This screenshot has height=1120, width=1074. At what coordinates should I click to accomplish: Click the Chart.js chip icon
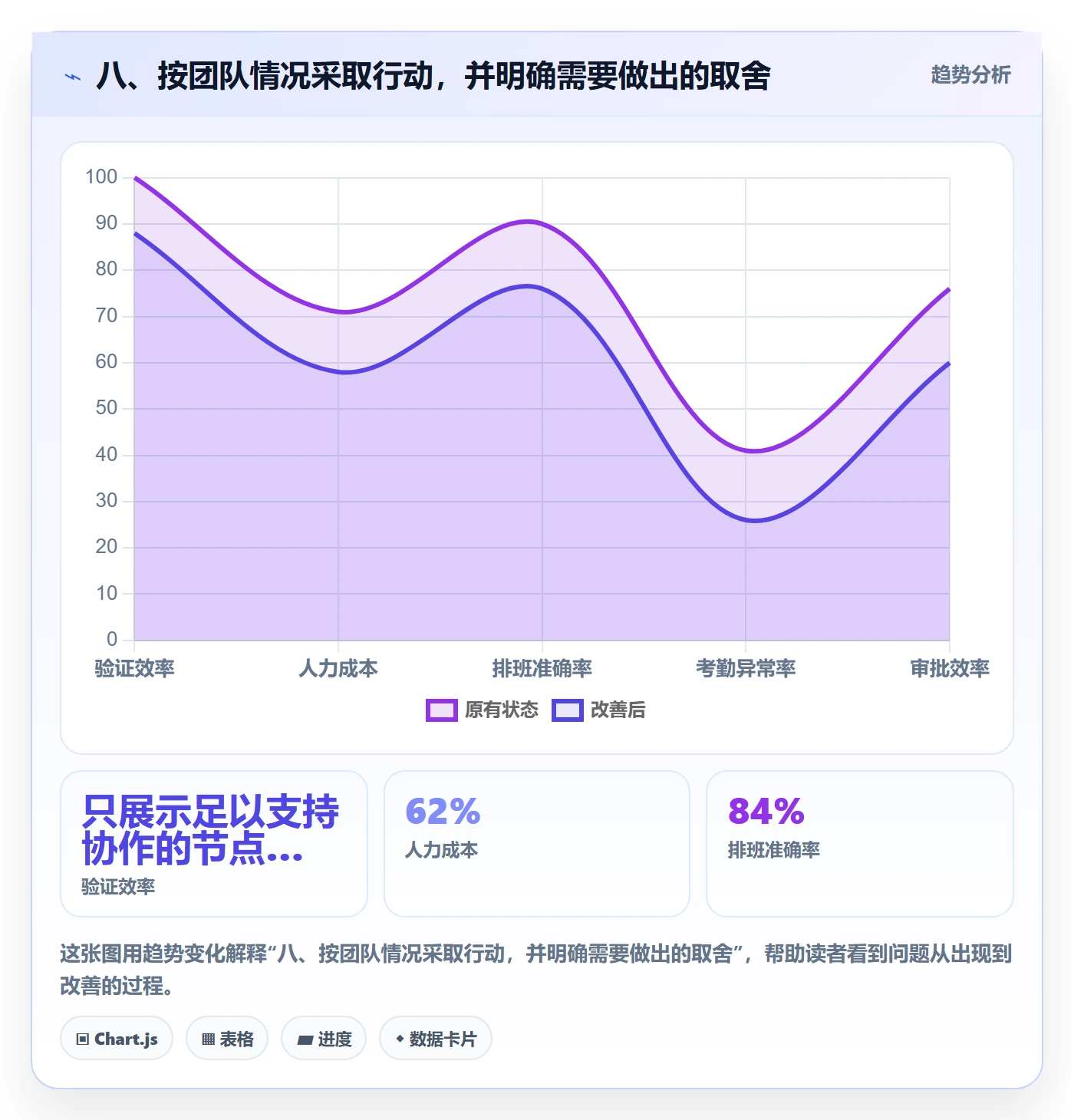pos(83,1039)
